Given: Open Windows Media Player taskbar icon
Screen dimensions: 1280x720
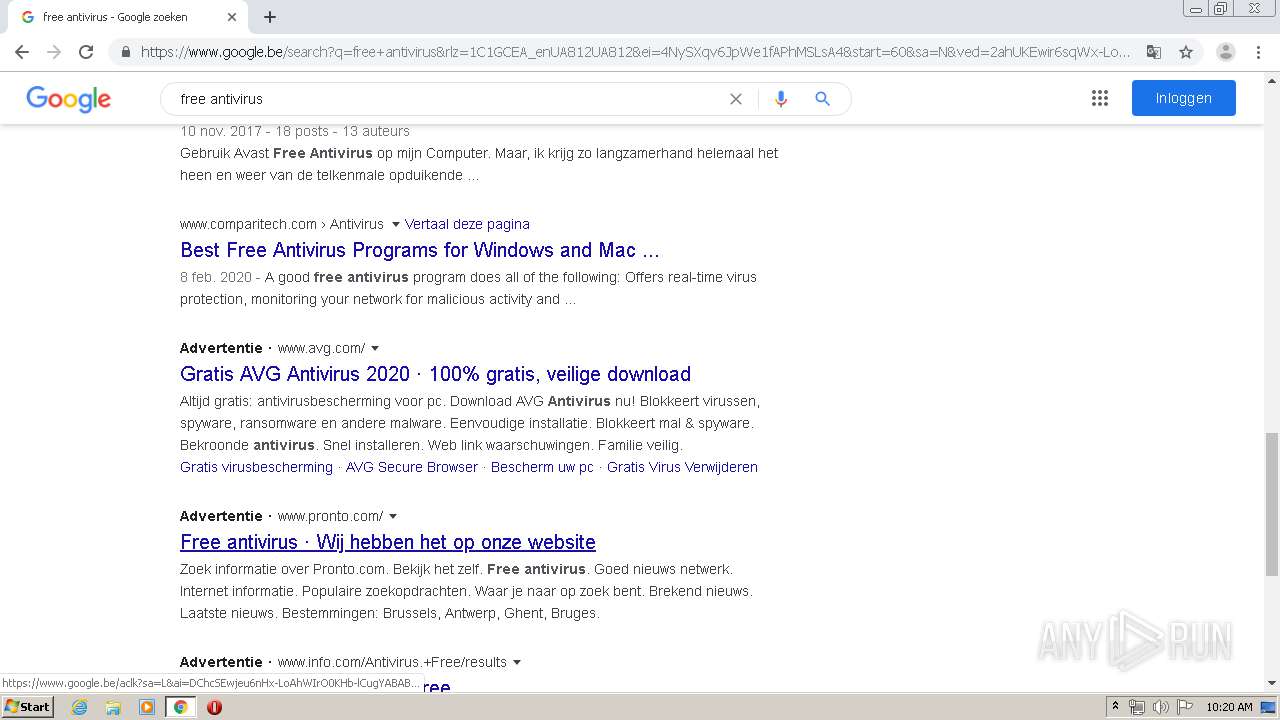Looking at the screenshot, I should coord(147,707).
